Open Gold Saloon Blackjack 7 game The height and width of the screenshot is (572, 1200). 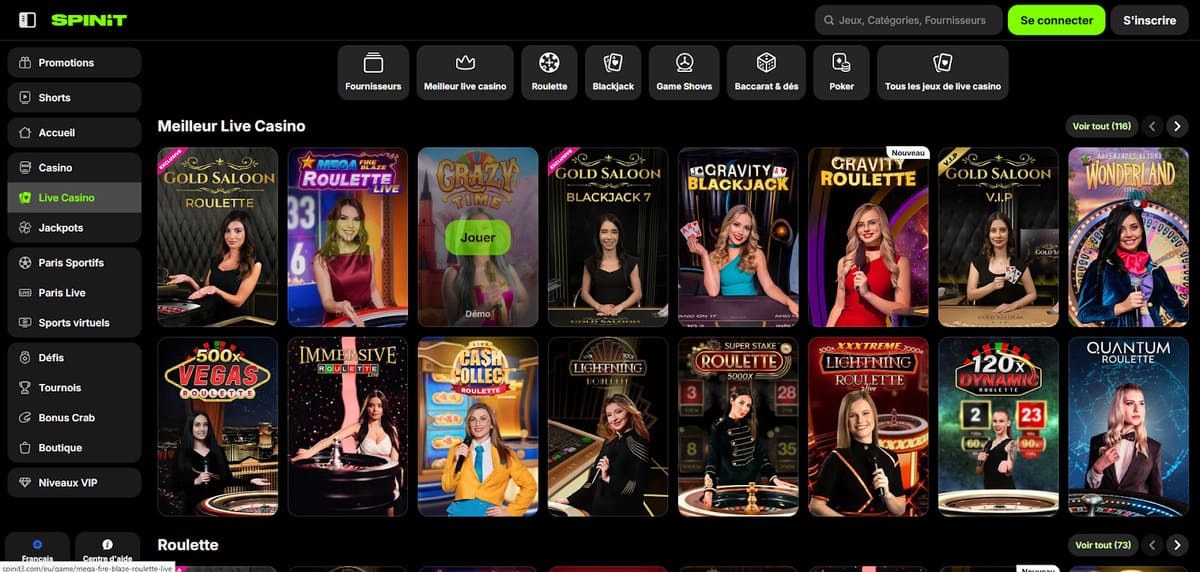[608, 237]
